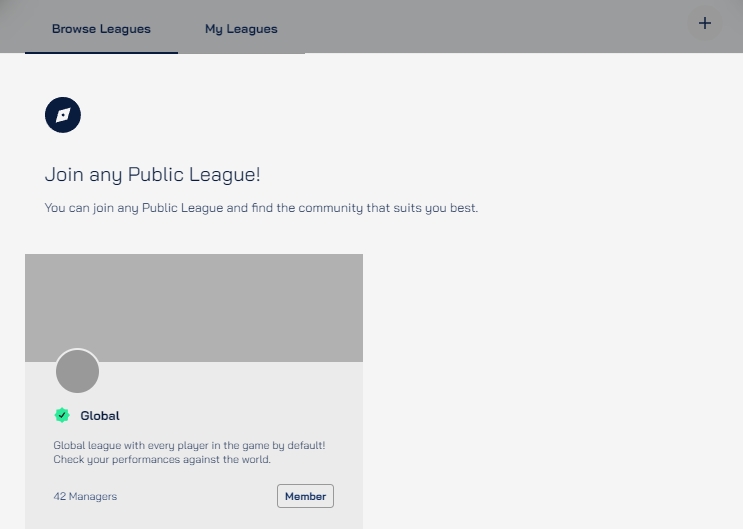The width and height of the screenshot is (743, 529).
Task: Click empty page area right of Global card
Action: [x=550, y=400]
